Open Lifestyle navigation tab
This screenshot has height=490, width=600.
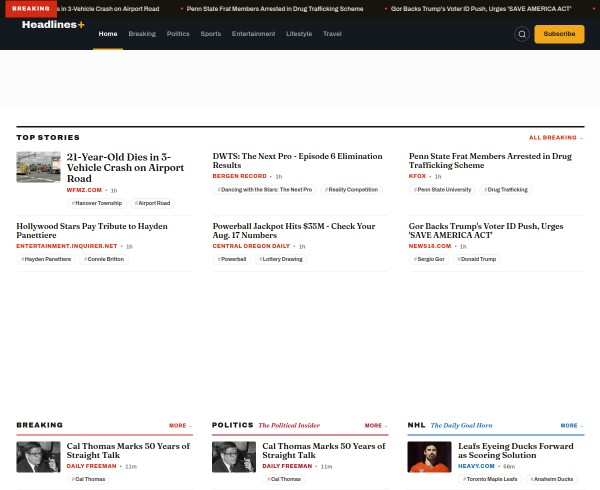point(299,34)
